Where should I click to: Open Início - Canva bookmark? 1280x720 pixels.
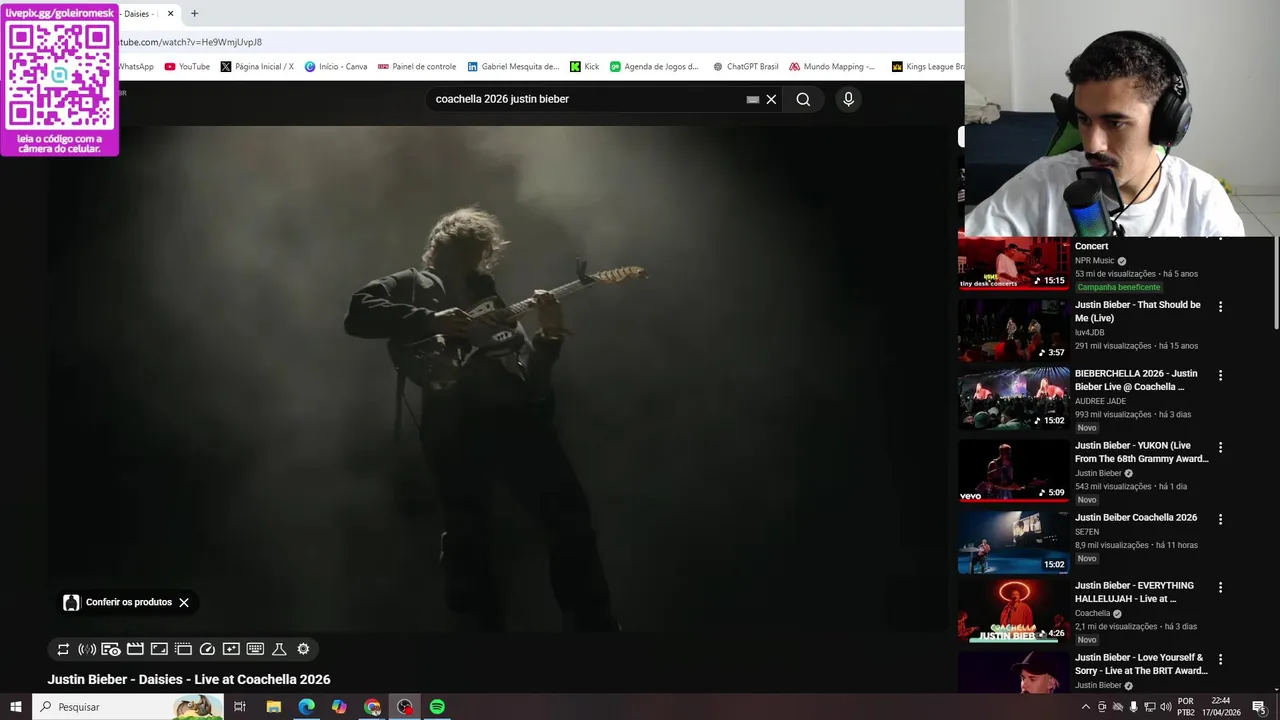coord(336,67)
